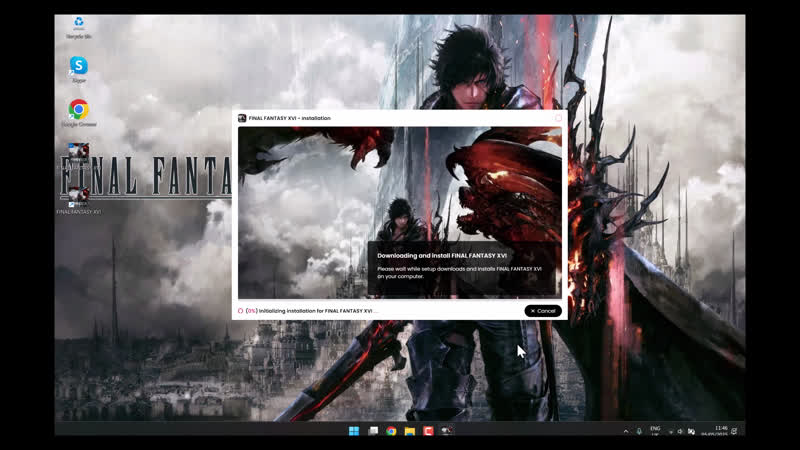
Task: Open the Windows Start menu
Action: tap(354, 431)
